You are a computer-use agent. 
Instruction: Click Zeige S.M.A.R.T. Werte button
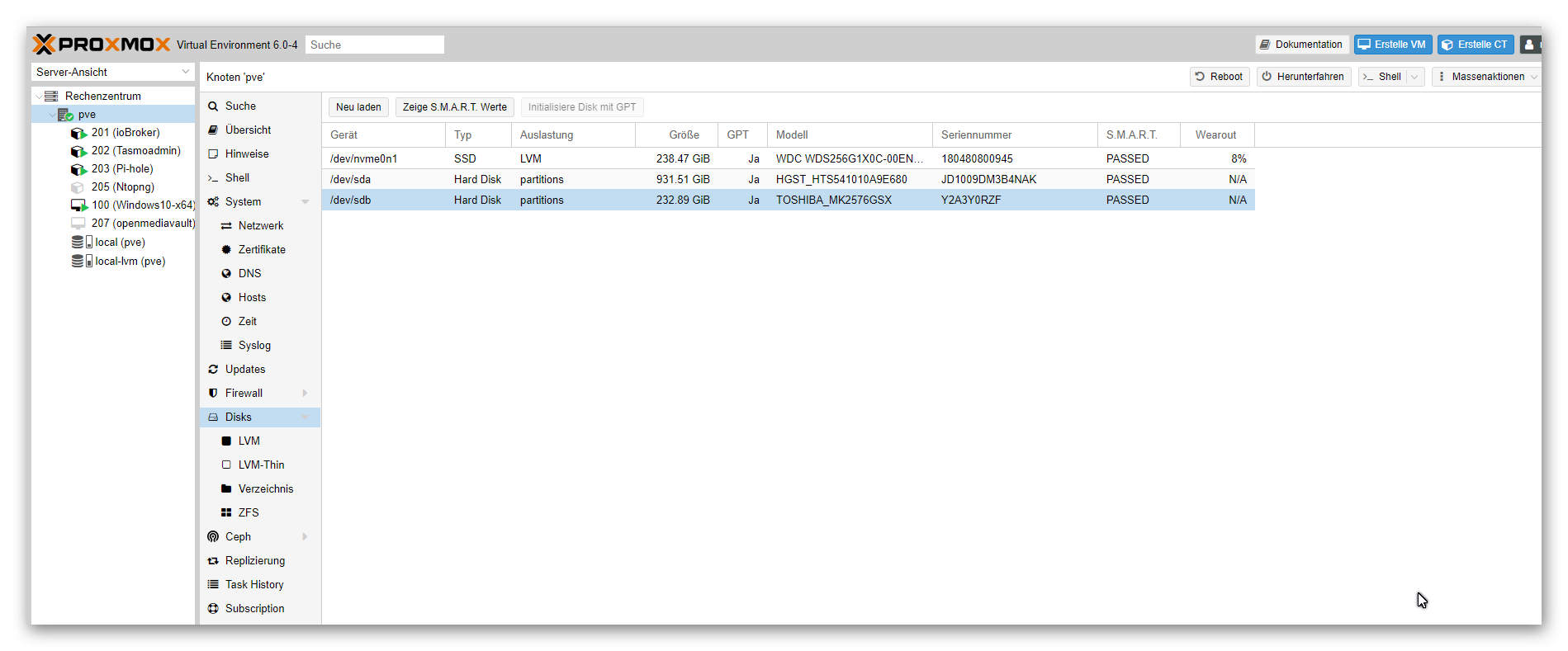(455, 107)
